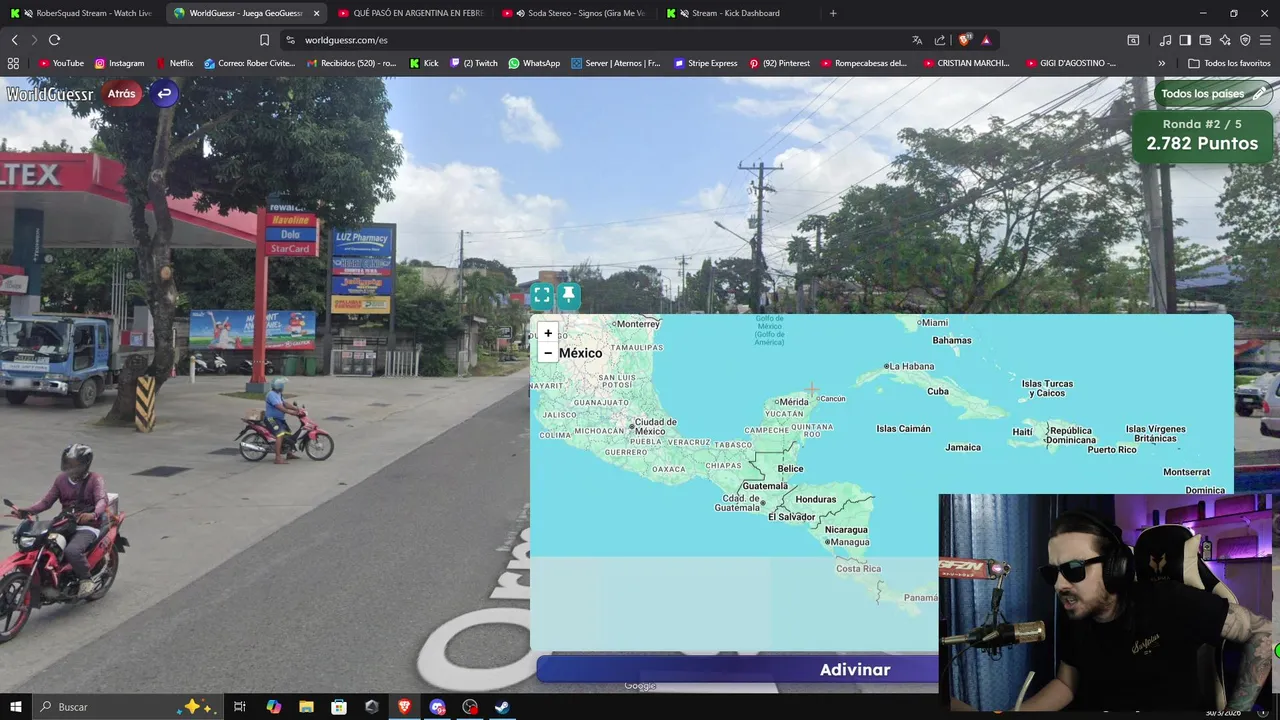
Task: Open Todos los favoritos folder
Action: (1229, 63)
